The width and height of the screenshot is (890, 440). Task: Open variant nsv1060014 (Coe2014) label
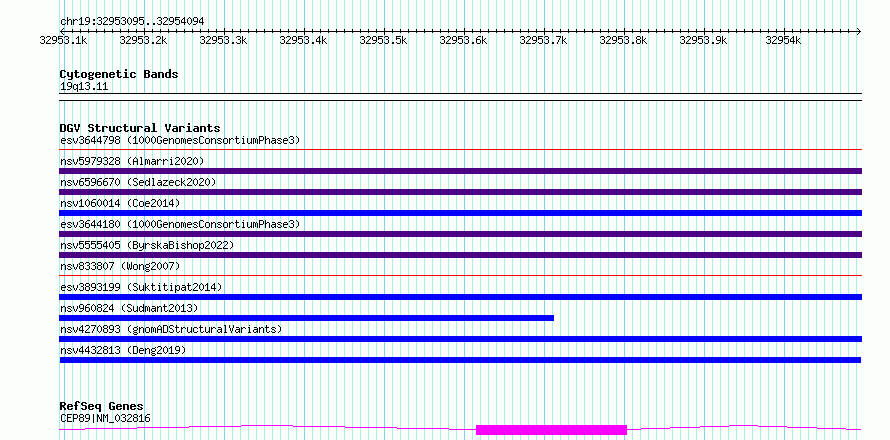pos(122,203)
